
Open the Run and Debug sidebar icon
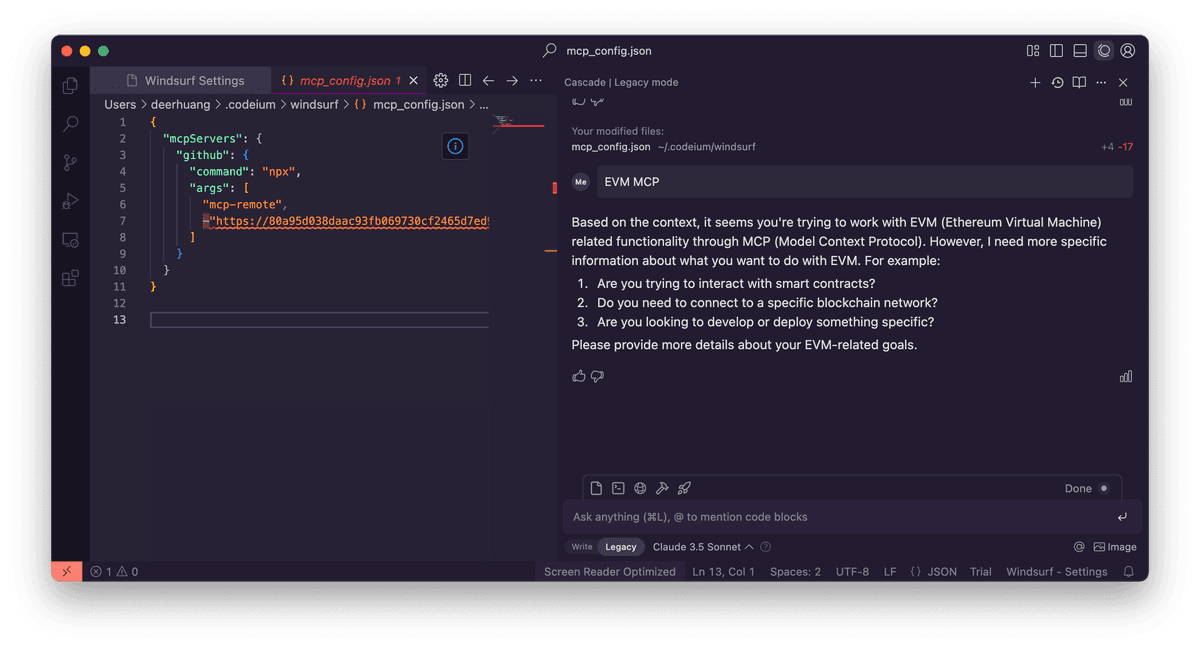[x=70, y=200]
